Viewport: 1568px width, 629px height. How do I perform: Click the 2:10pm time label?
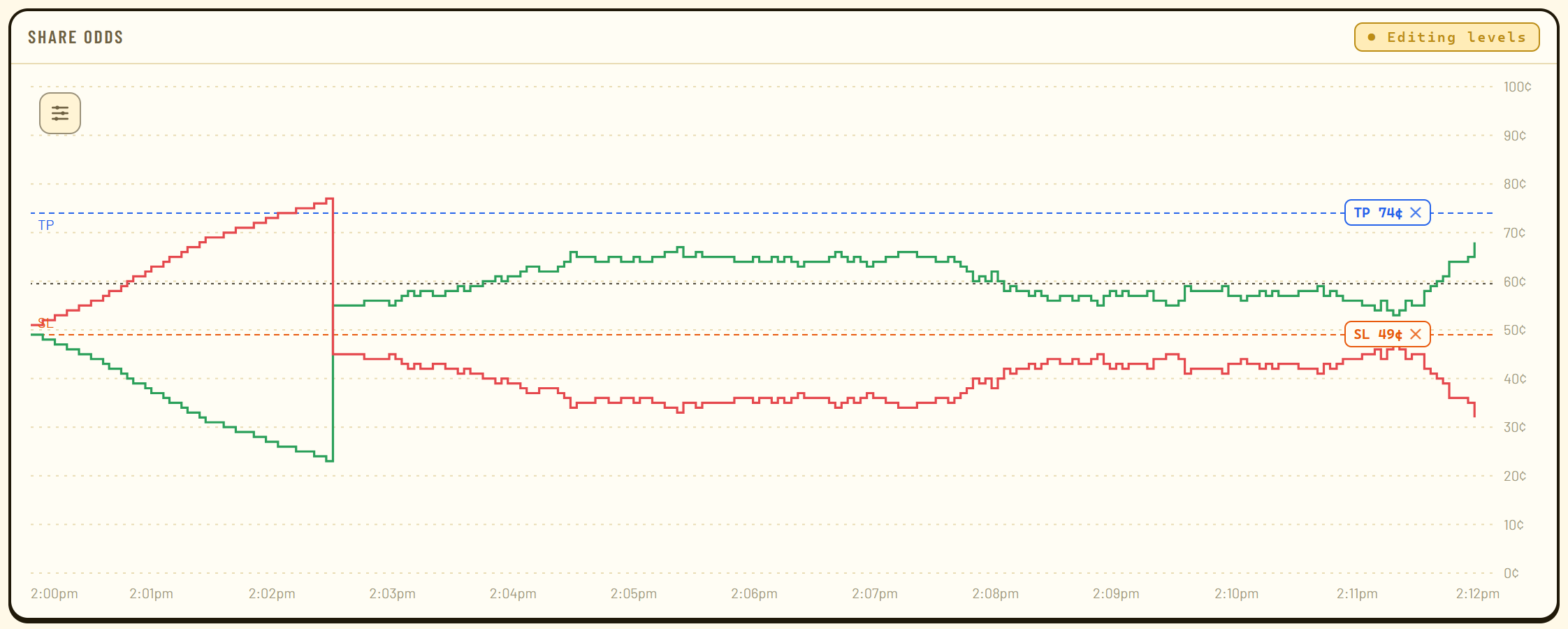click(1236, 593)
